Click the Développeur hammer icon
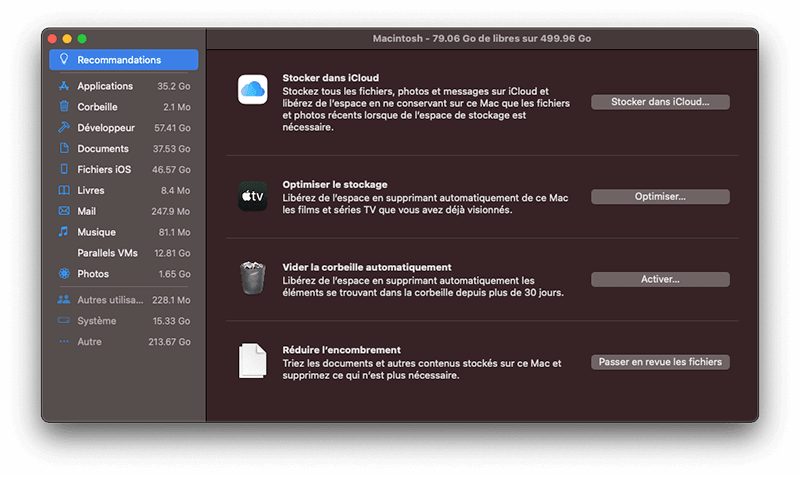Image resolution: width=800 pixels, height=477 pixels. 64,127
